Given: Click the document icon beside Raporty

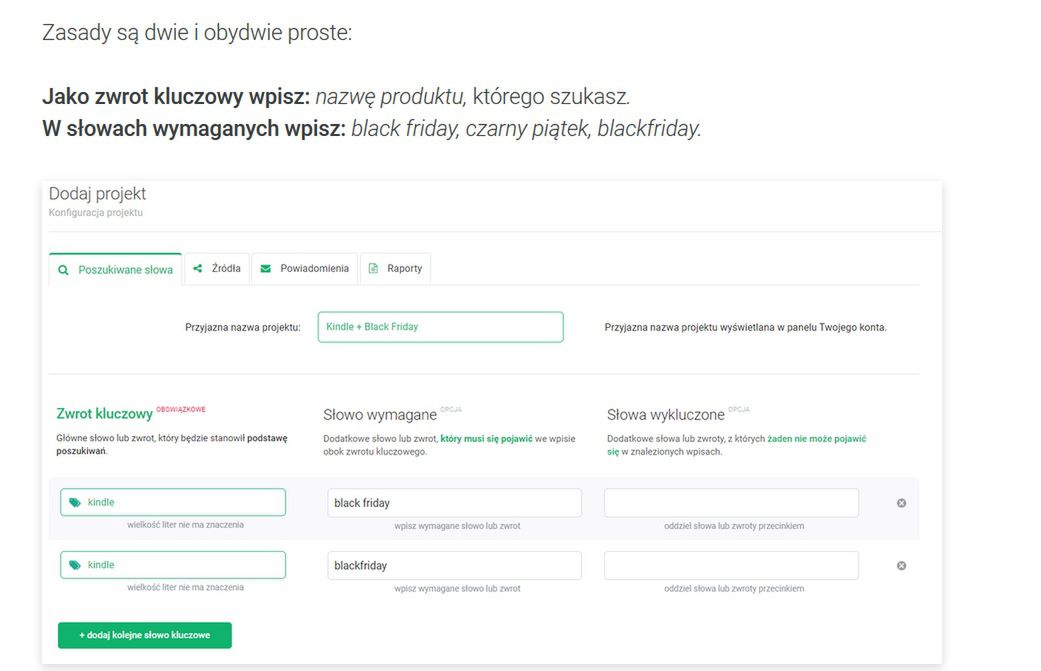Looking at the screenshot, I should [373, 268].
